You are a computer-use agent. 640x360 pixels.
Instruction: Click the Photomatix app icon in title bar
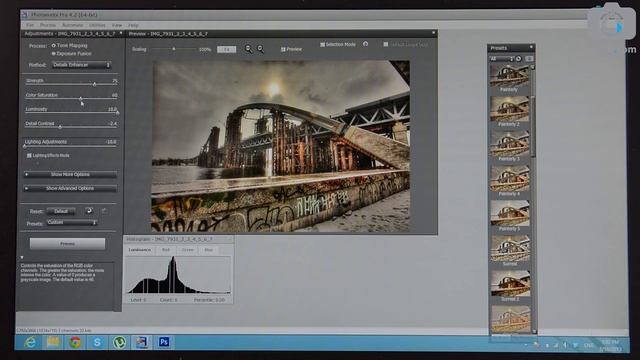[x=24, y=15]
